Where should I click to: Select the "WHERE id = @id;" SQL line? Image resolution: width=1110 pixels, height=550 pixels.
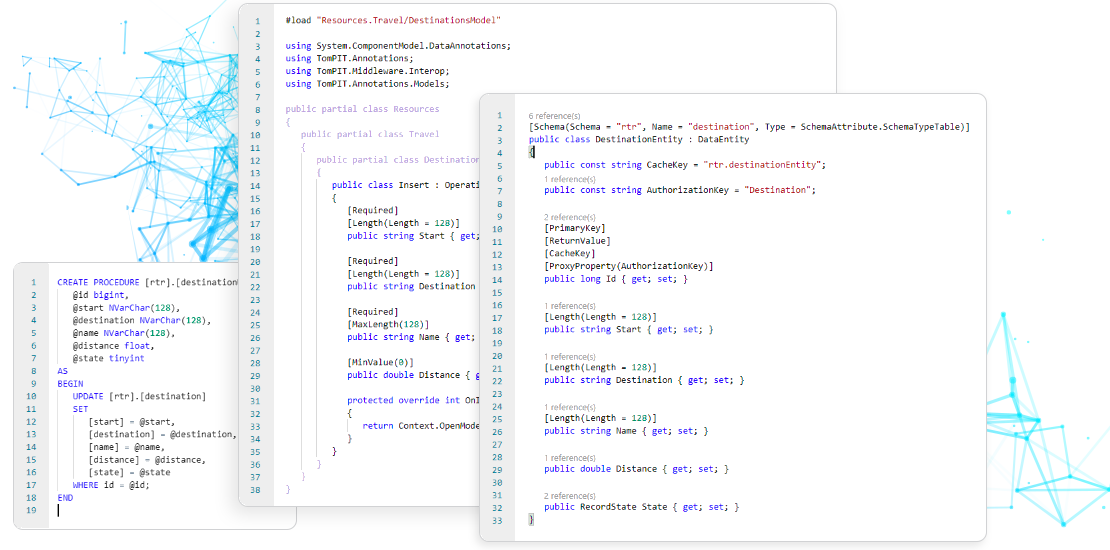coord(112,485)
